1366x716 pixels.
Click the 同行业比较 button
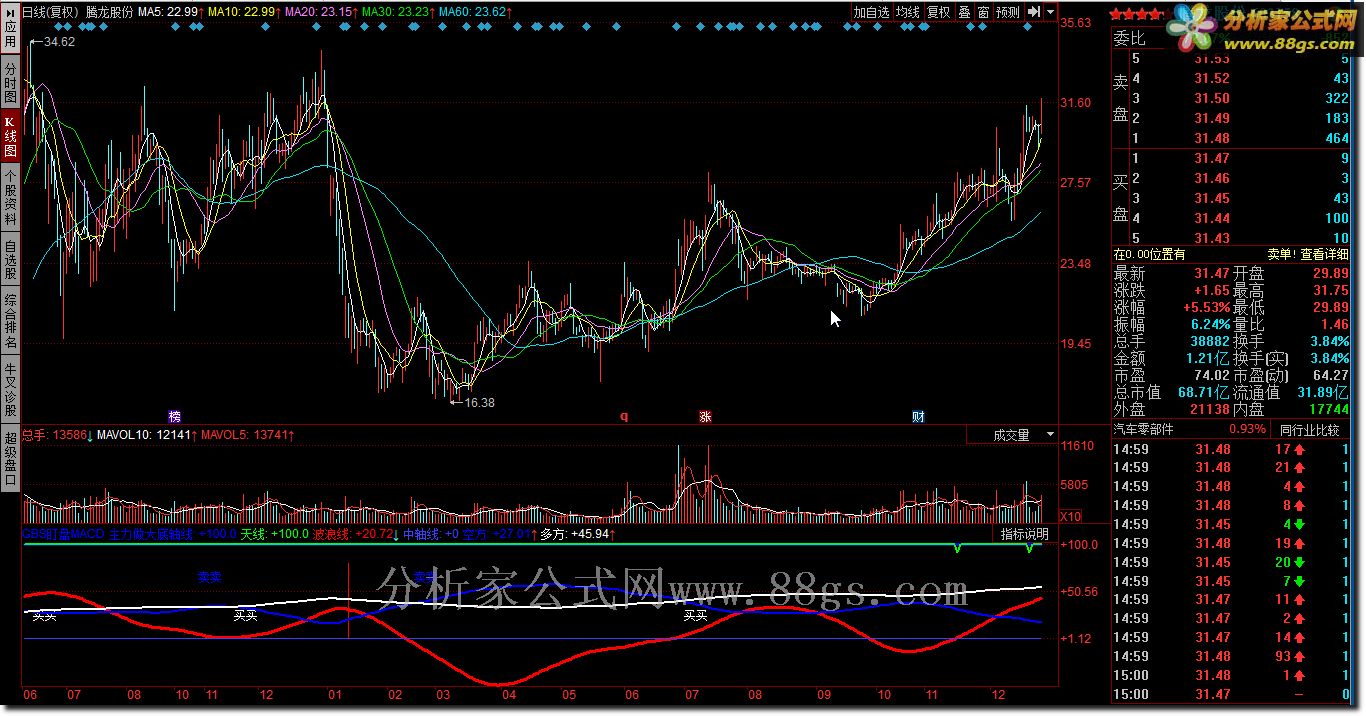point(1310,430)
